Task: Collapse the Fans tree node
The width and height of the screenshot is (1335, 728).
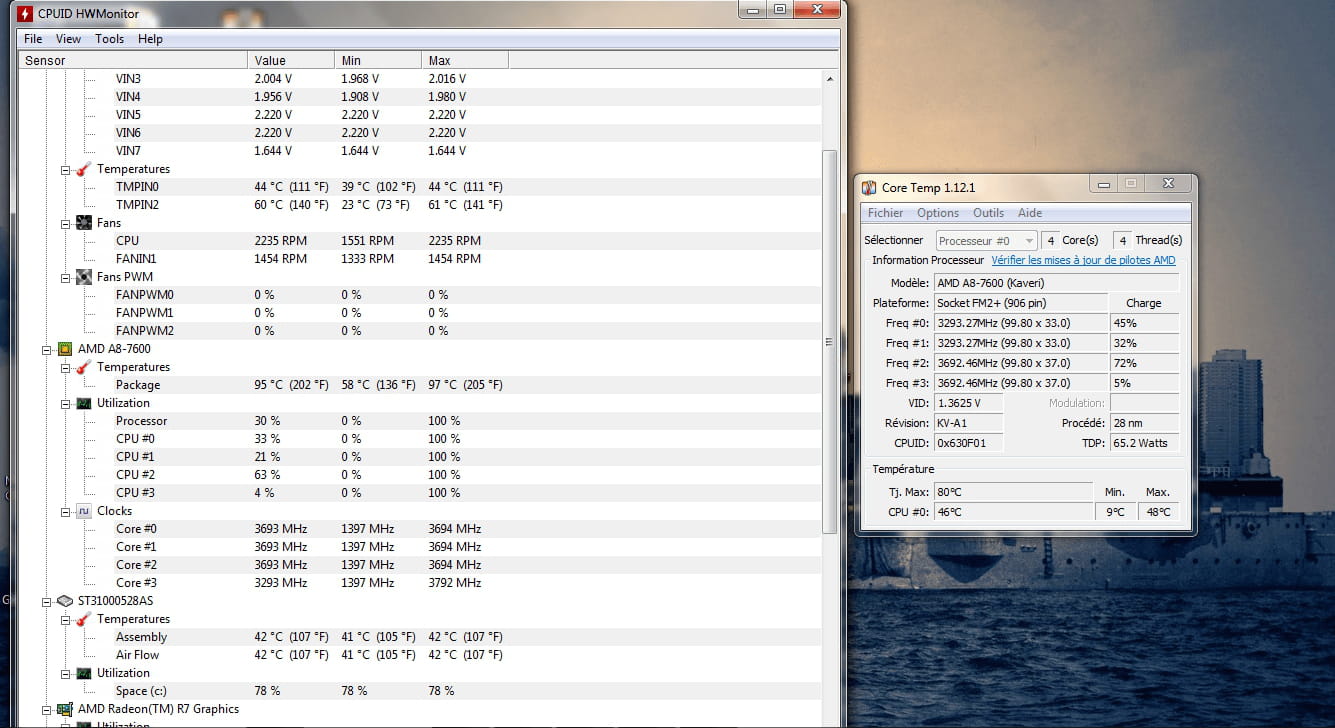Action: coord(66,223)
